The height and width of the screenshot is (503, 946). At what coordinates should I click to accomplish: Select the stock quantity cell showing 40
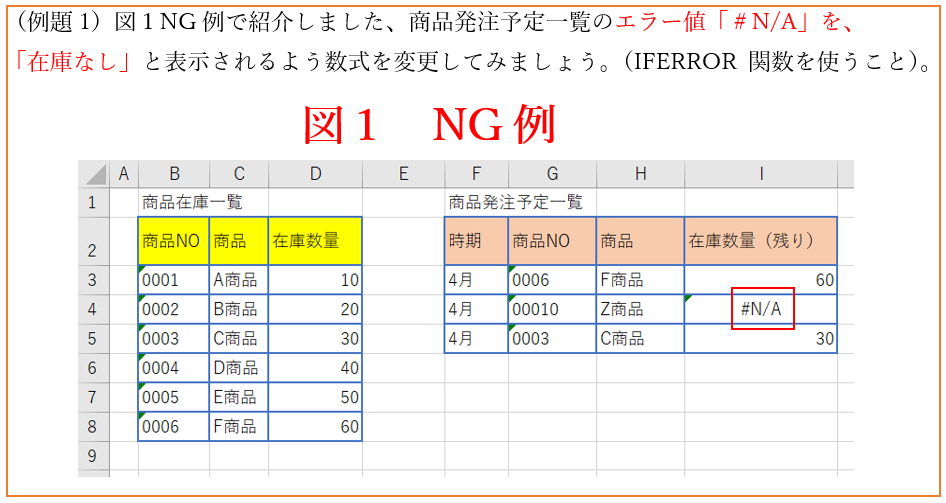pos(315,368)
